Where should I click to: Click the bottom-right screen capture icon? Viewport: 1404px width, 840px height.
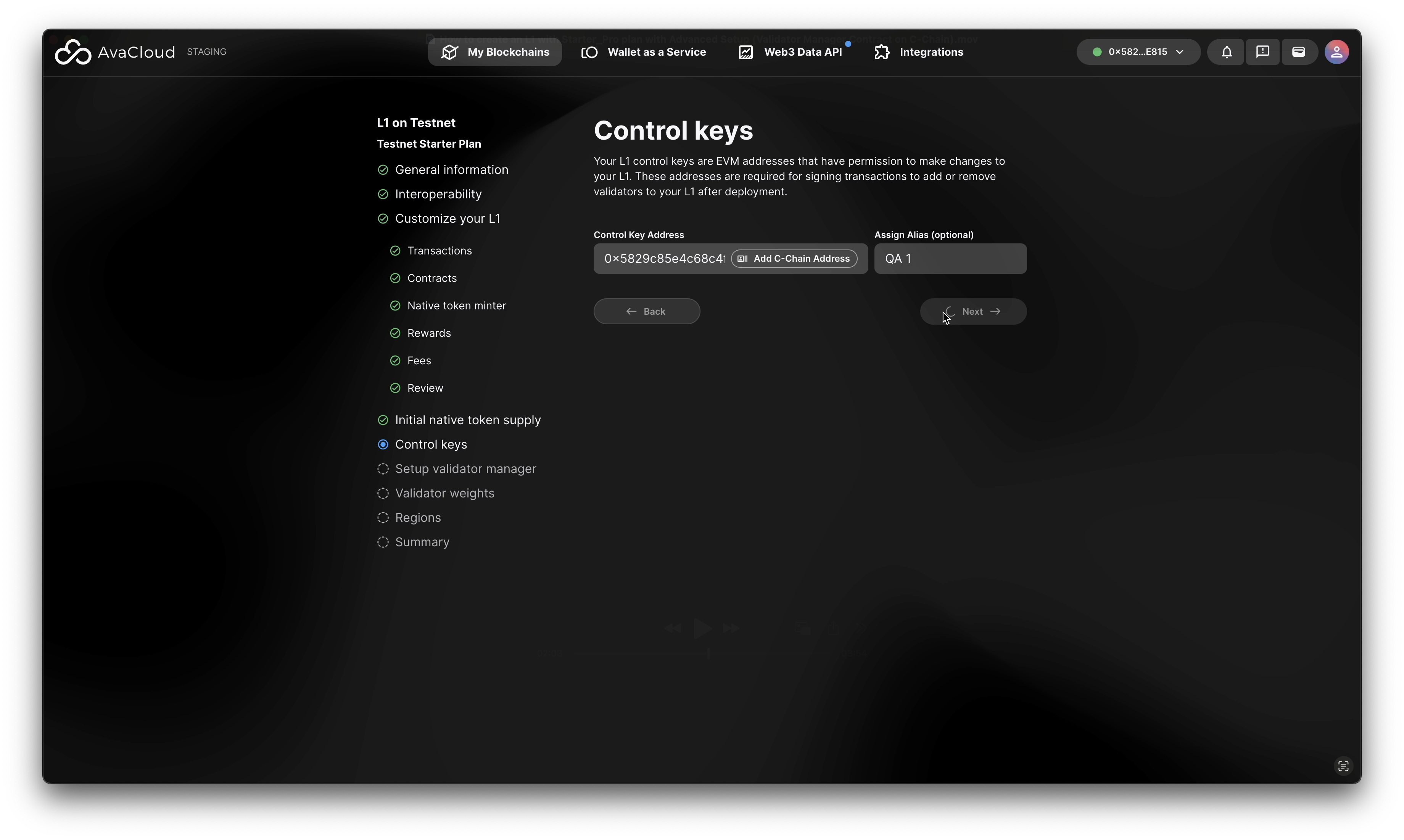pyautogui.click(x=1343, y=766)
